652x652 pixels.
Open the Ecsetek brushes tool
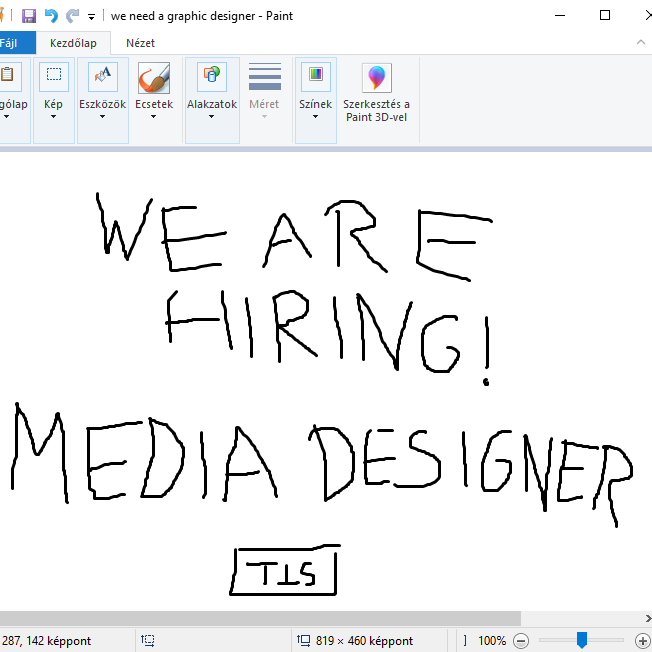[154, 78]
